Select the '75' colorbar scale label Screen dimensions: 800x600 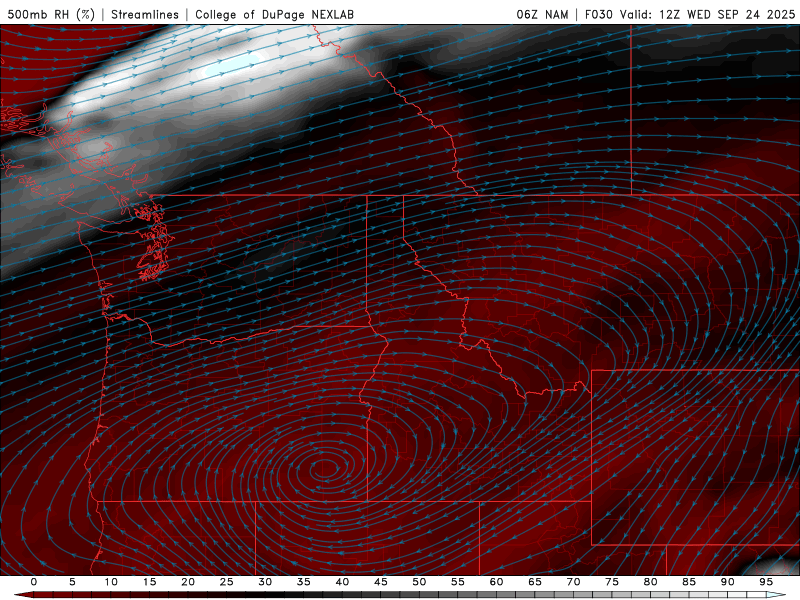click(612, 582)
